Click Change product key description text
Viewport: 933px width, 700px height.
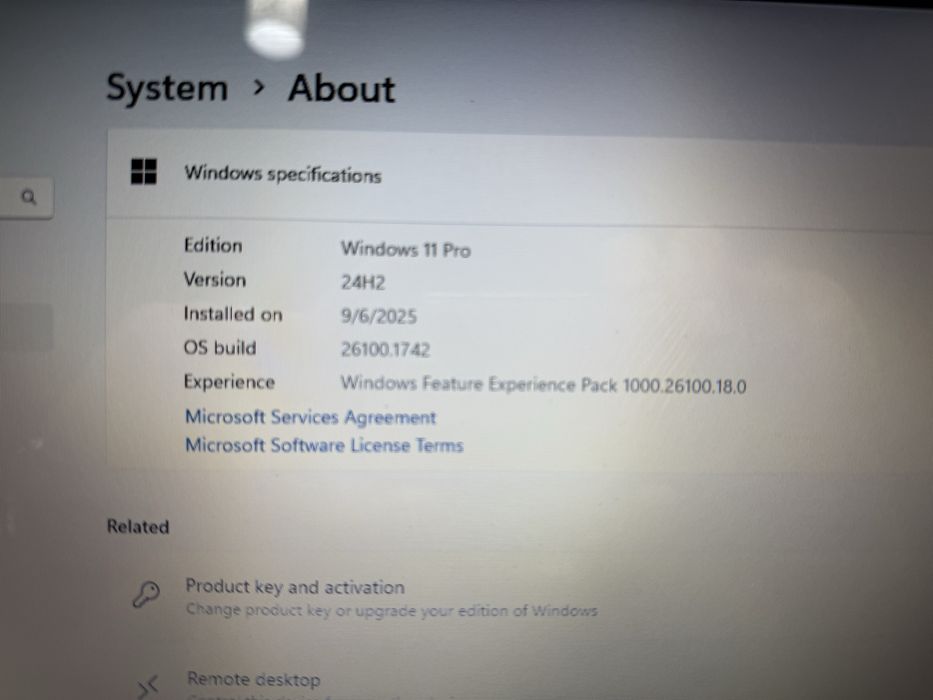point(392,611)
